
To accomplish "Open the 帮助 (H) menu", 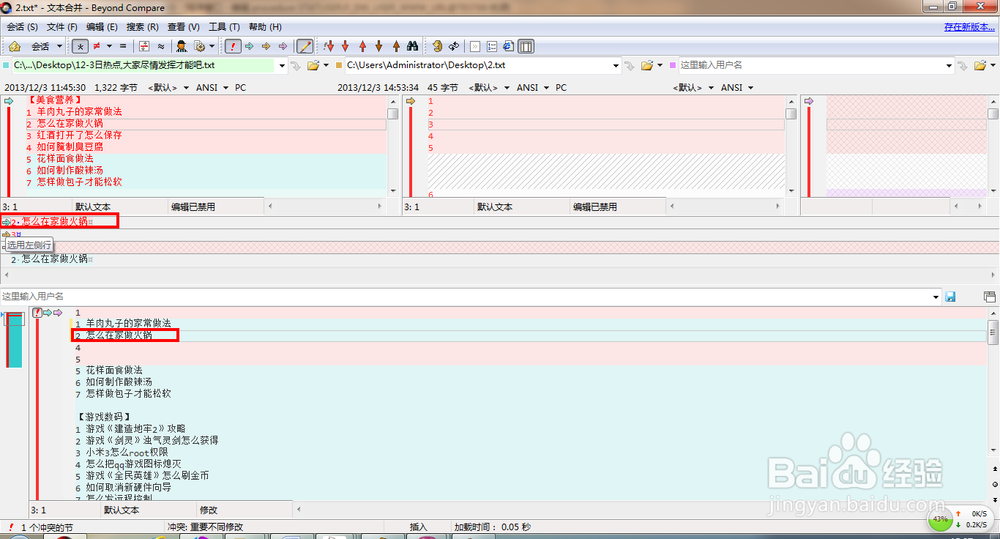I will (x=265, y=27).
